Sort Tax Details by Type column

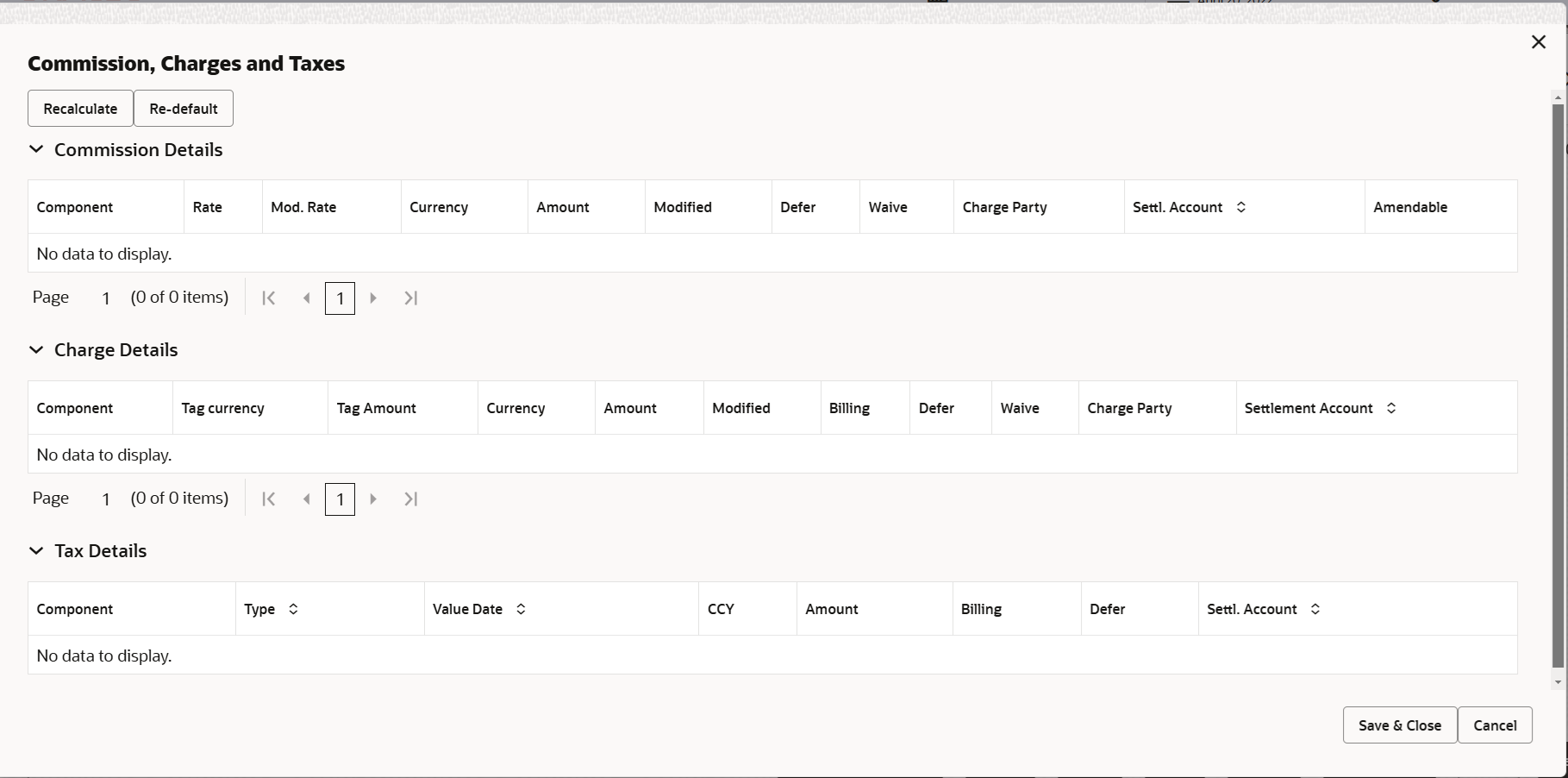pos(293,609)
